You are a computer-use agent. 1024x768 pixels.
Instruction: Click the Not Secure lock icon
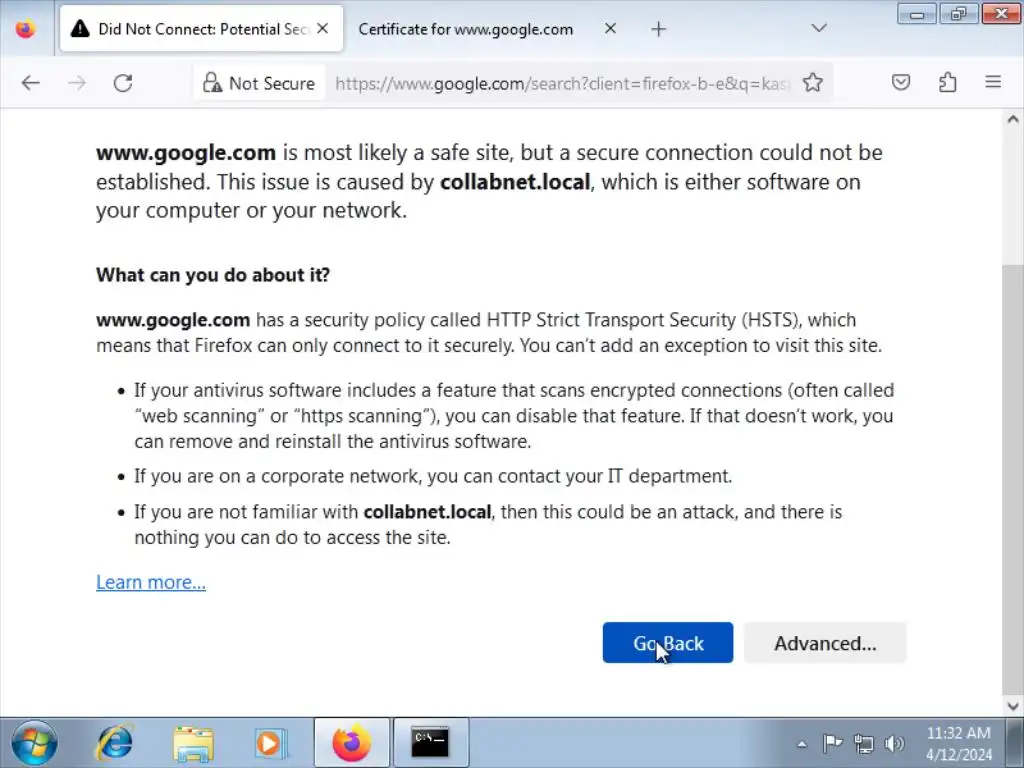[212, 83]
